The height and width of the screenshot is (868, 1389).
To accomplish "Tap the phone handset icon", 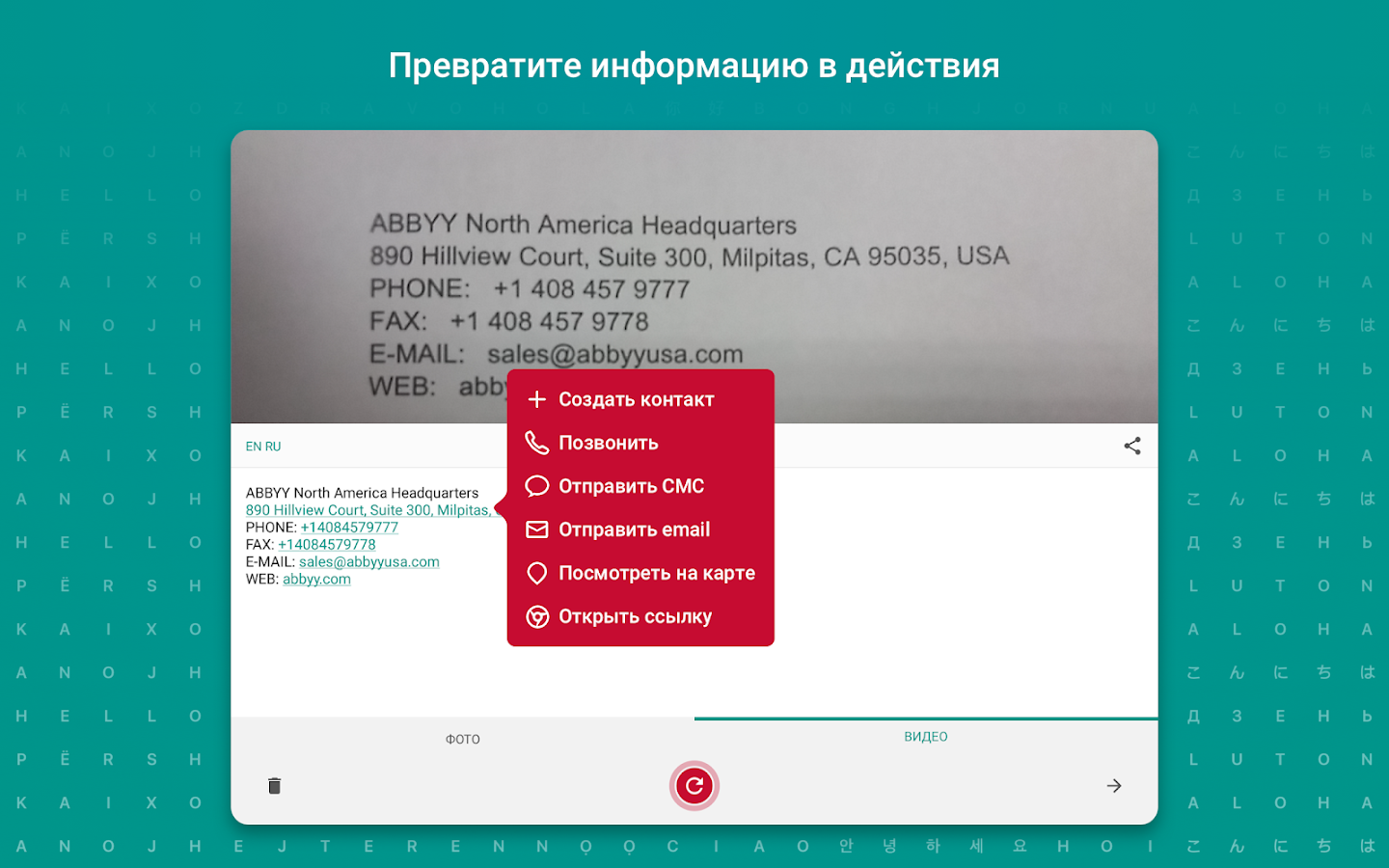I will pyautogui.click(x=537, y=443).
